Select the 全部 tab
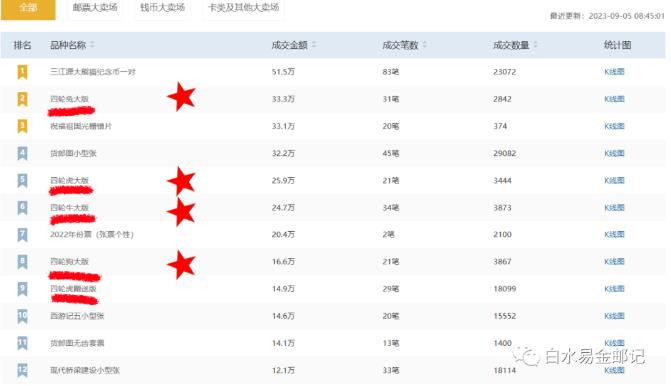Viewport: 671px width, 386px height. click(x=28, y=8)
